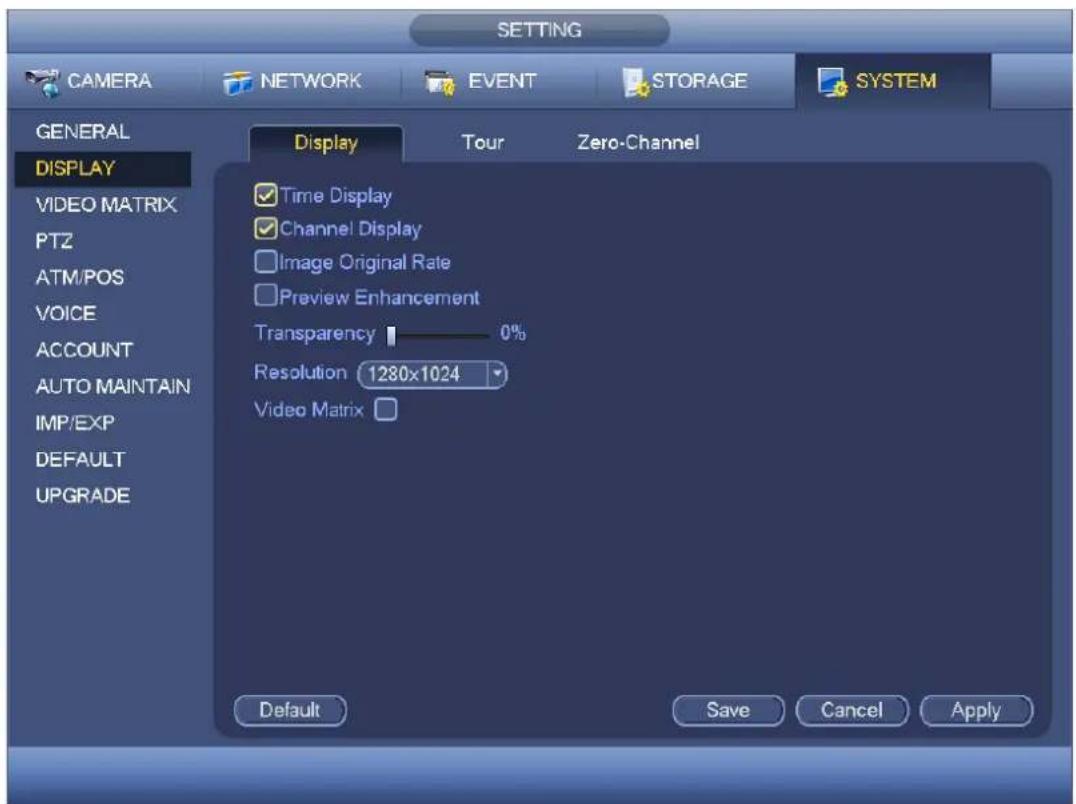Click the NETWORK tab icon
This screenshot has height=804, width=1076.
[x=237, y=83]
